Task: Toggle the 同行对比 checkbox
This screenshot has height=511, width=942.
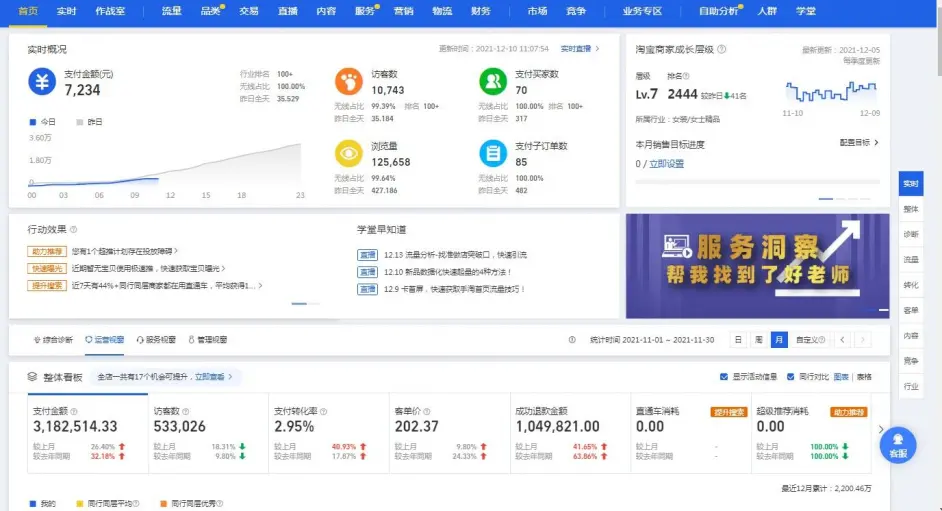Action: (791, 376)
